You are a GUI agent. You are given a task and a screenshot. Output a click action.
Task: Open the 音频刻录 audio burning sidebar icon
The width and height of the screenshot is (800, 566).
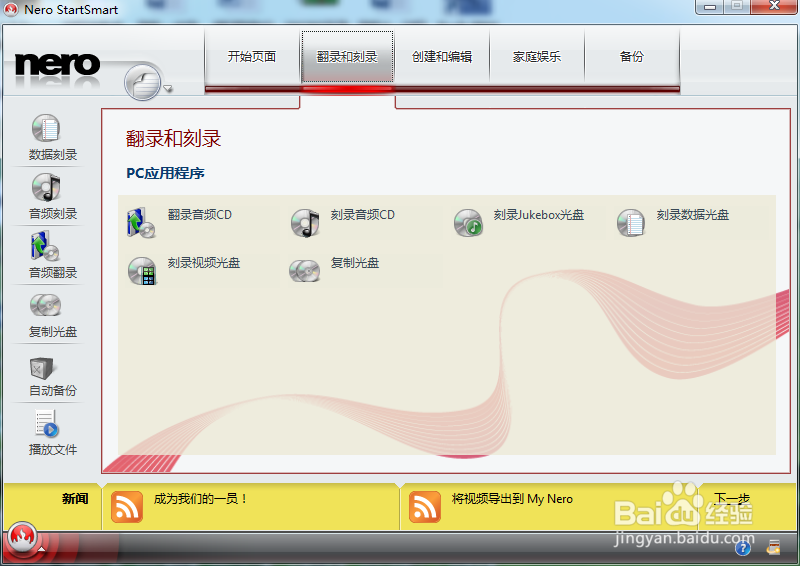46,187
